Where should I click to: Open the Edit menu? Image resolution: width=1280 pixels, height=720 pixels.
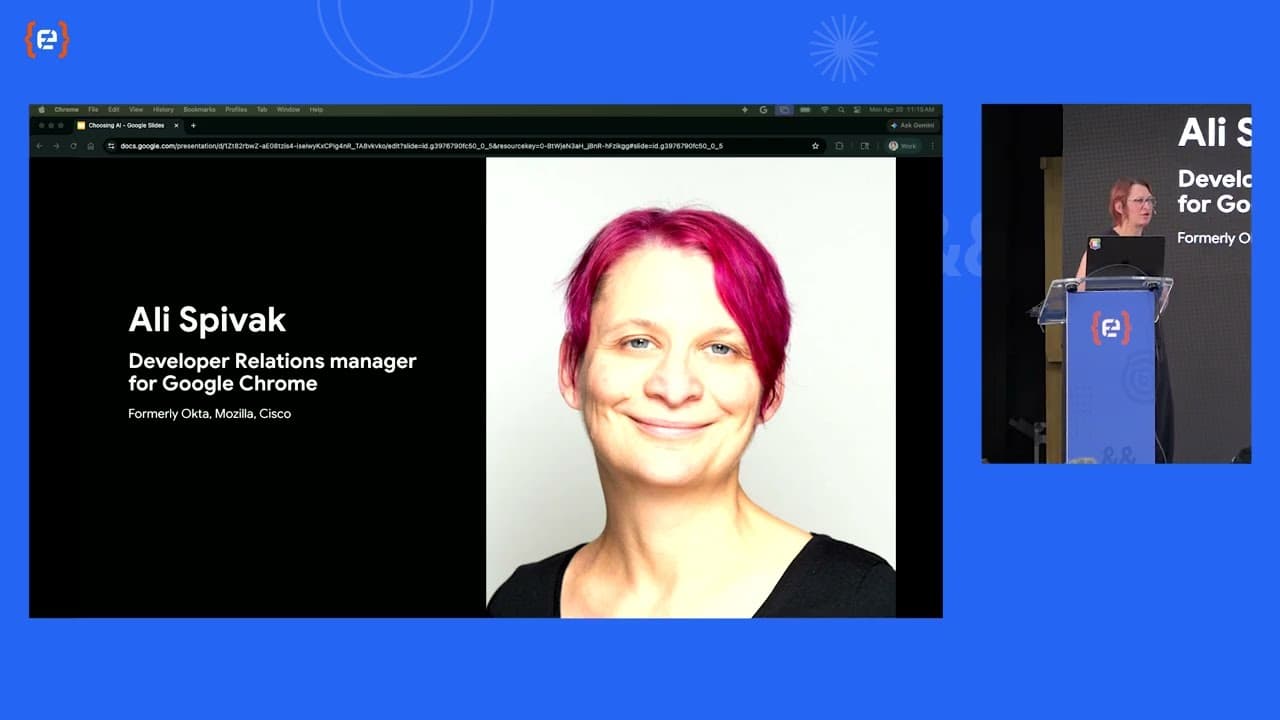point(114,110)
